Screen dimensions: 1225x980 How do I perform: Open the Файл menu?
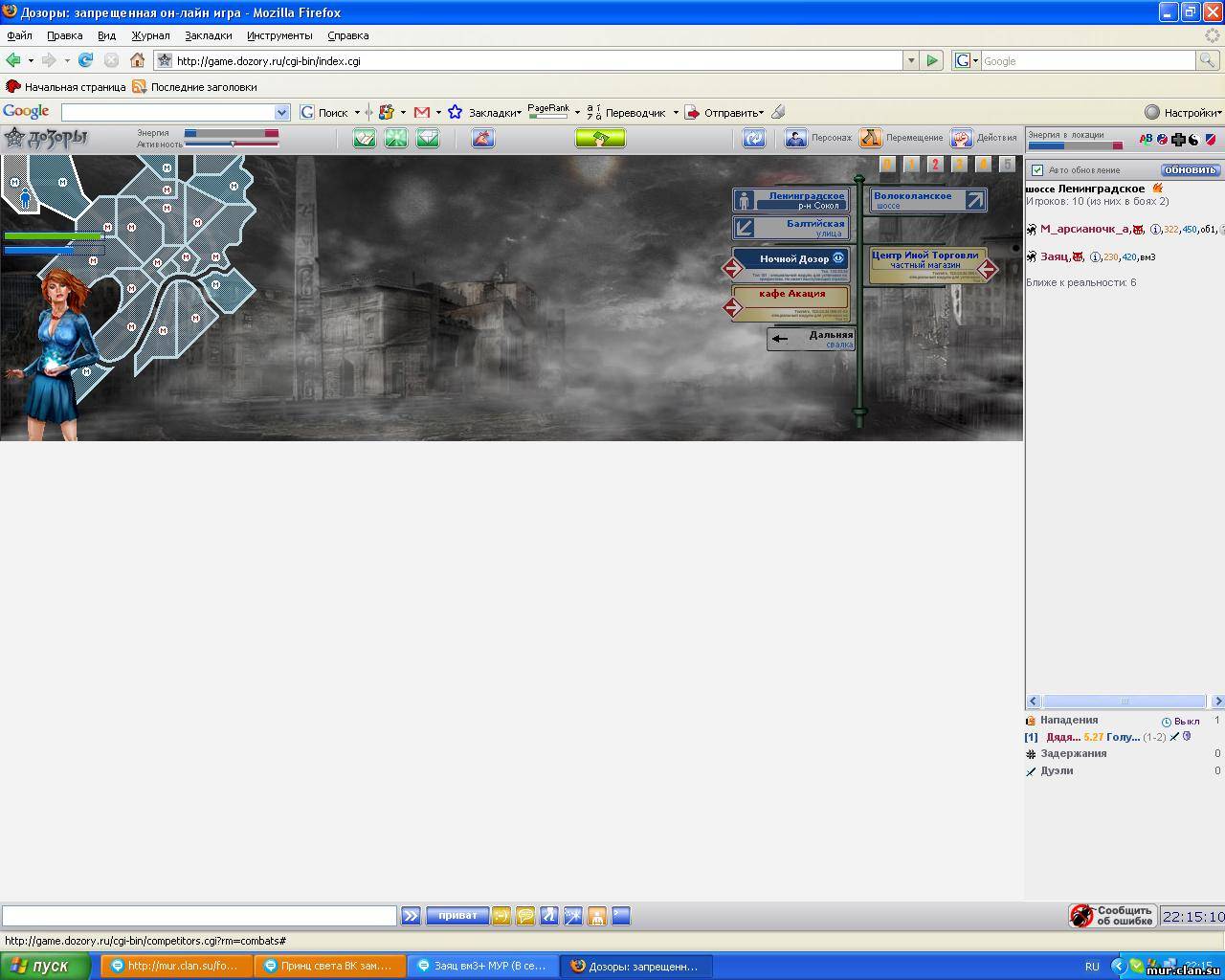(19, 35)
